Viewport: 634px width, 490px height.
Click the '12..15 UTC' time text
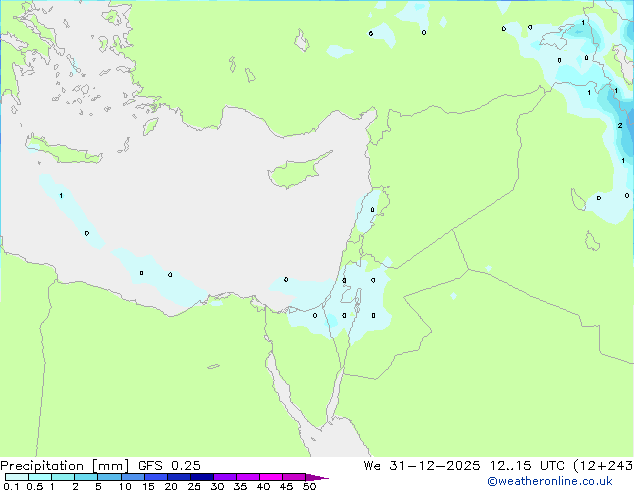[526, 466]
